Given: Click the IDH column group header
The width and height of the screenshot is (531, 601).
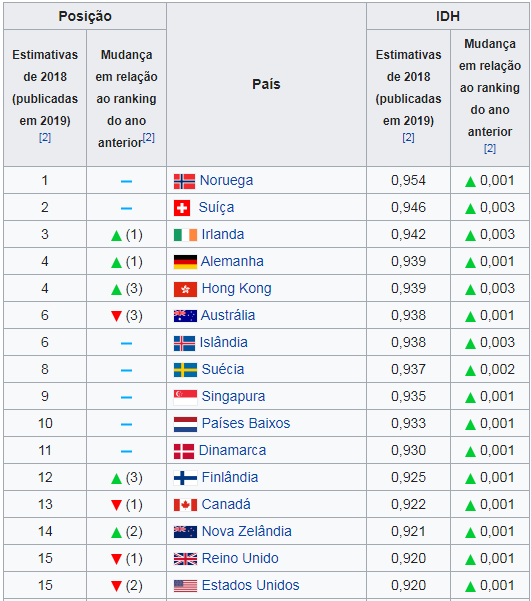Looking at the screenshot, I should pos(447,16).
